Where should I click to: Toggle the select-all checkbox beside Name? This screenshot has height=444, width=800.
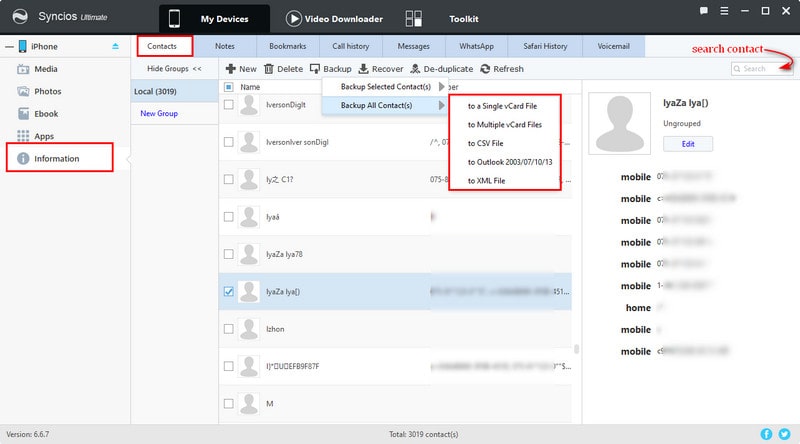[229, 87]
